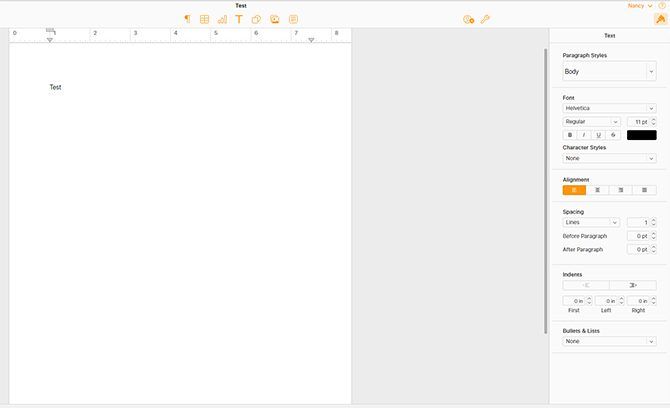
Task: Insert an image with the media icon
Action: 275,19
